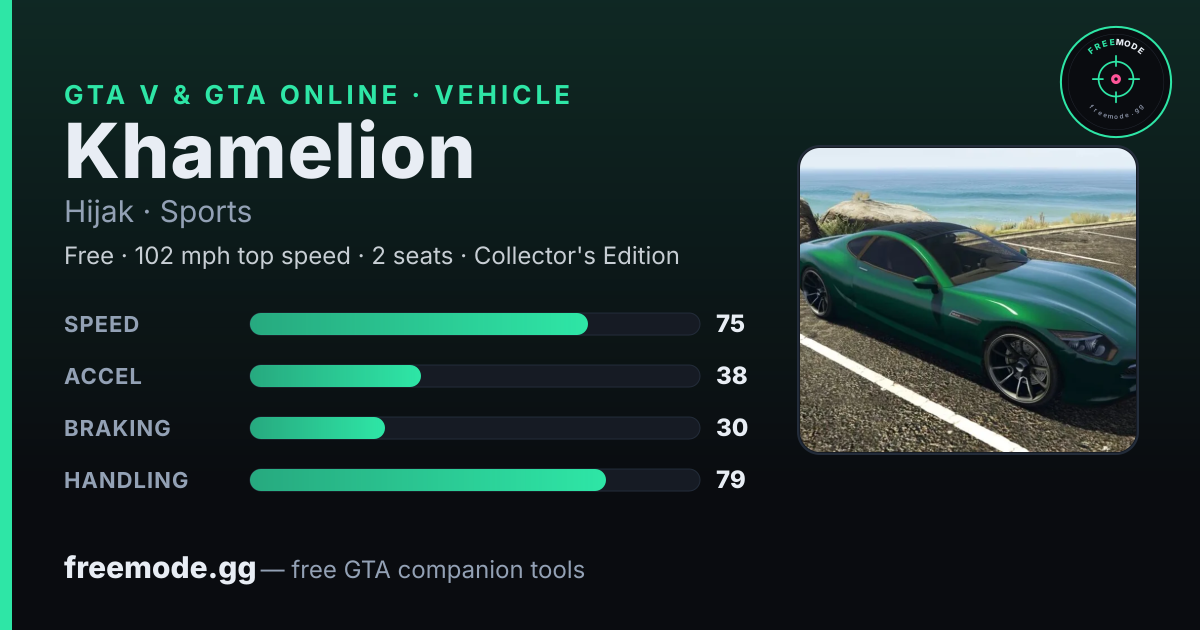Open the green Khamelion car thumbnail

click(x=968, y=300)
